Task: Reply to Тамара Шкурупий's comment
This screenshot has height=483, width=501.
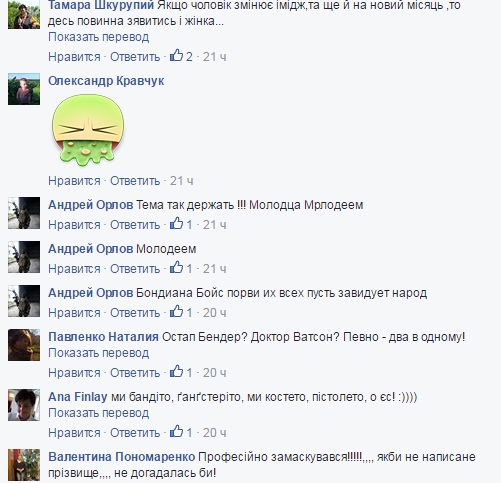Action: [135, 57]
